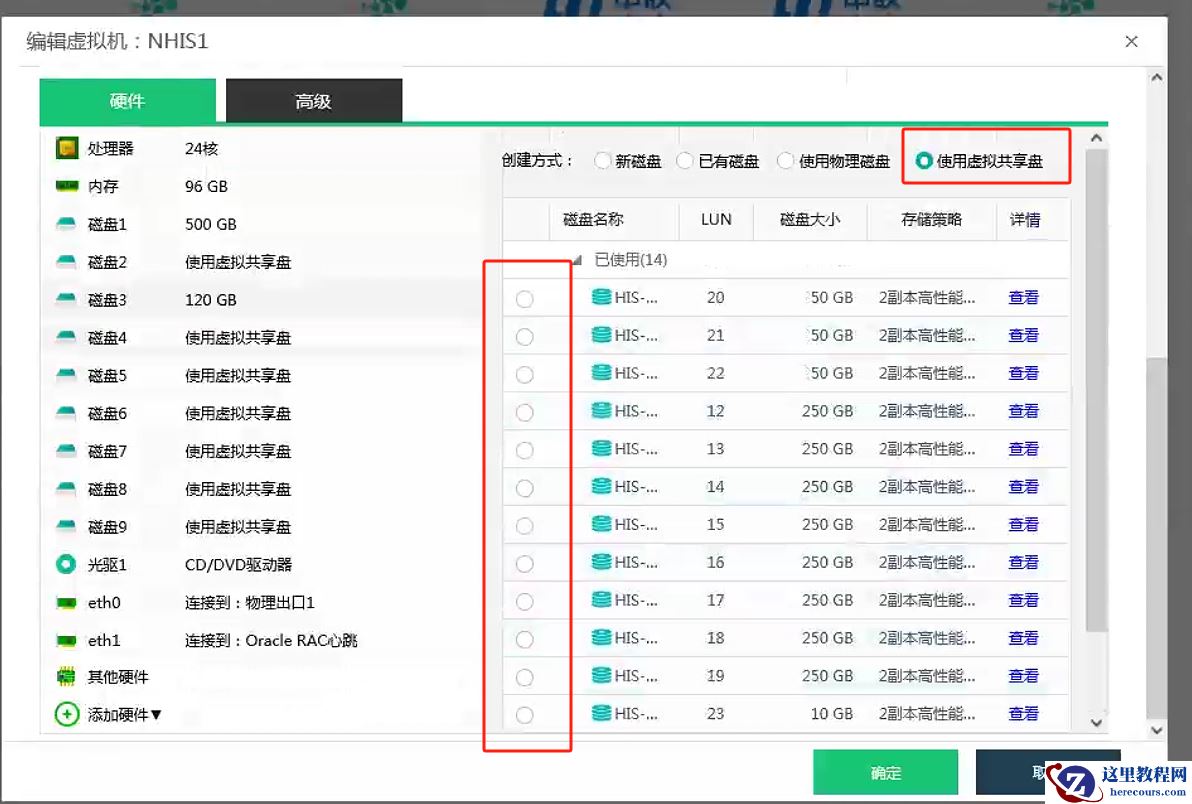1192x804 pixels.
Task: Switch to the 硬件 tab
Action: tap(127, 101)
